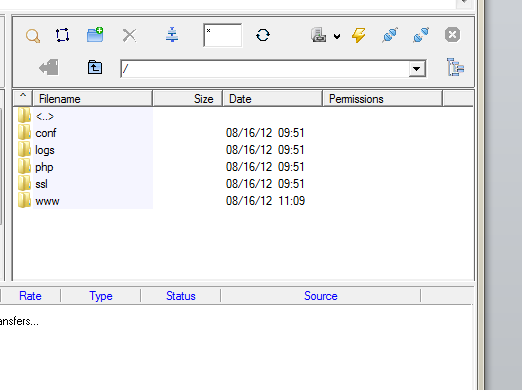Image resolution: width=522 pixels, height=390 pixels.
Task: Sort by Date column header
Action: (273, 99)
